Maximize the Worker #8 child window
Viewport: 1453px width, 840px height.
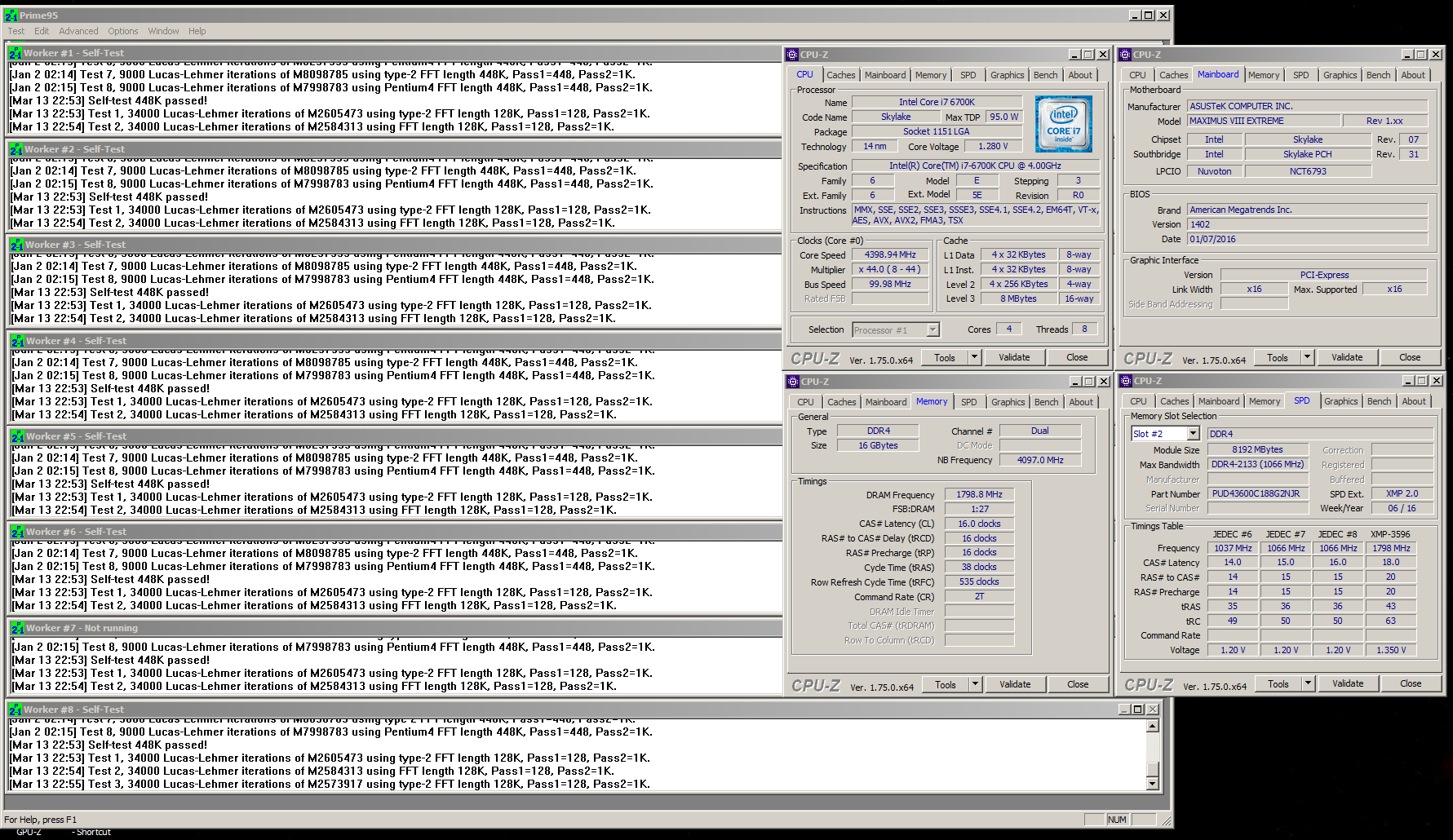pos(1138,710)
